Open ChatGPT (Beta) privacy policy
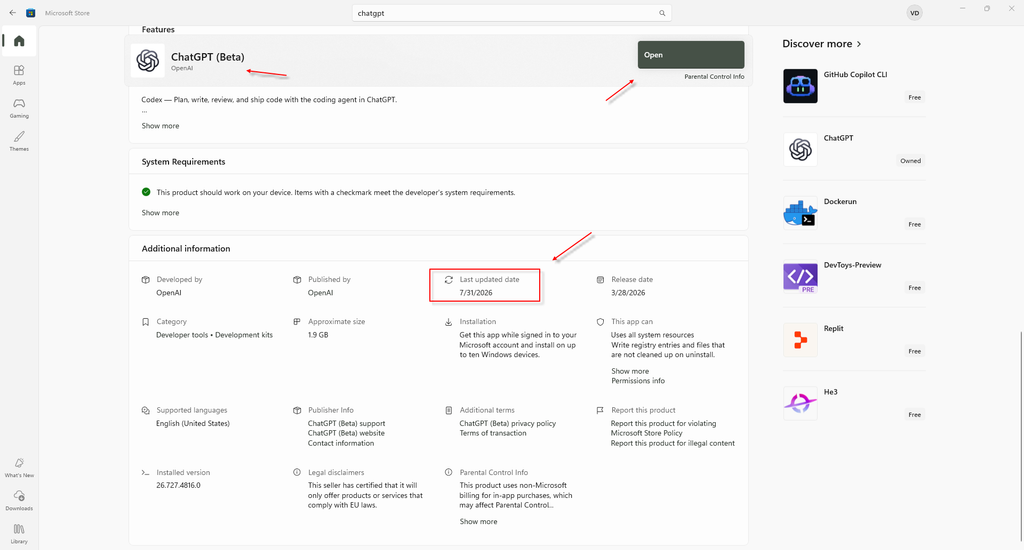Image resolution: width=1024 pixels, height=550 pixels. click(507, 423)
